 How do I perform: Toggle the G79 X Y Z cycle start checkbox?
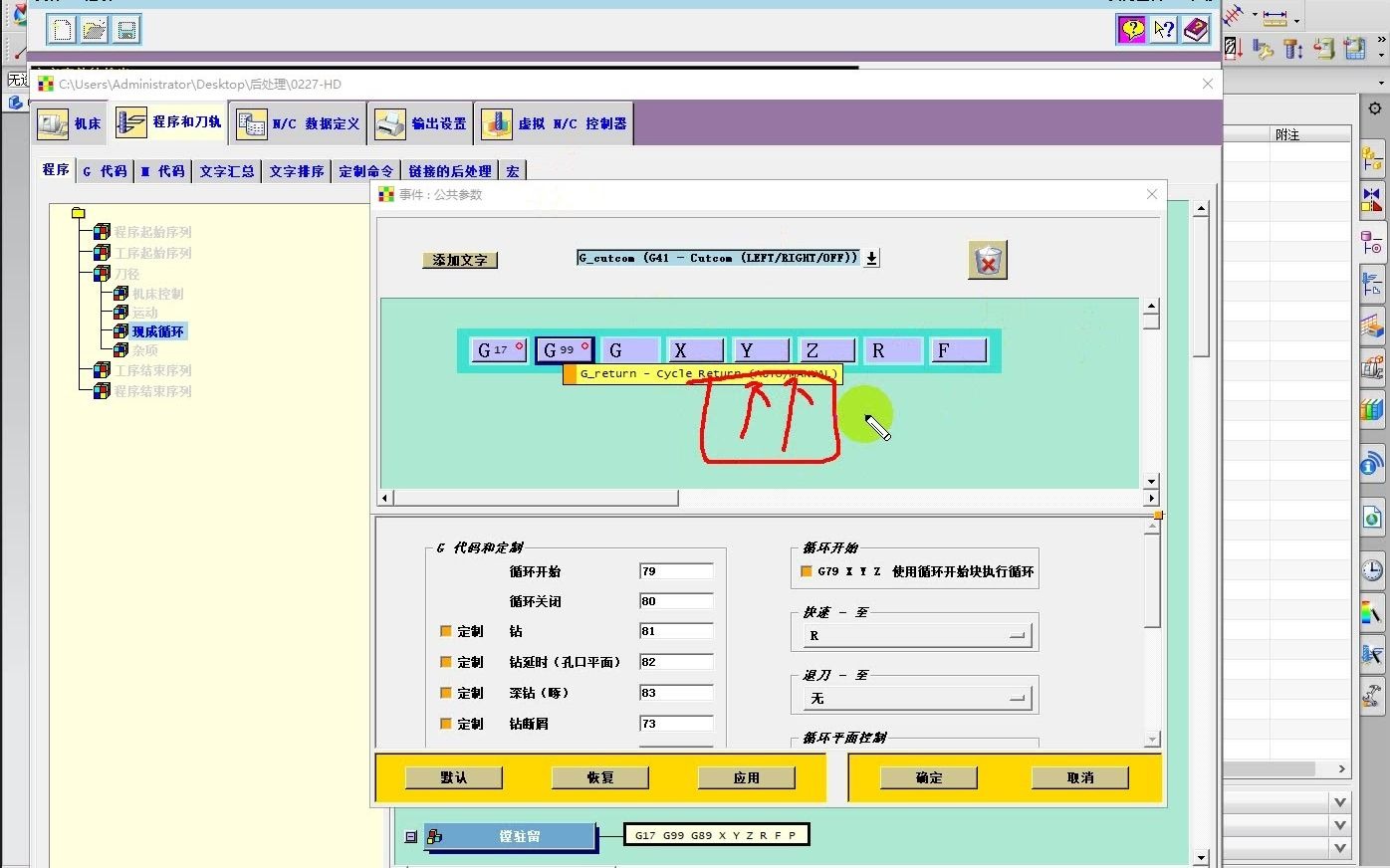click(x=806, y=570)
